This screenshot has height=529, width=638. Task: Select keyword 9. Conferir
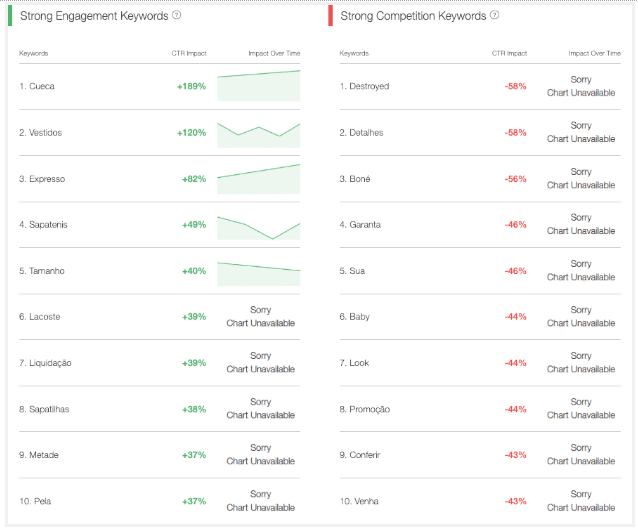pos(360,455)
